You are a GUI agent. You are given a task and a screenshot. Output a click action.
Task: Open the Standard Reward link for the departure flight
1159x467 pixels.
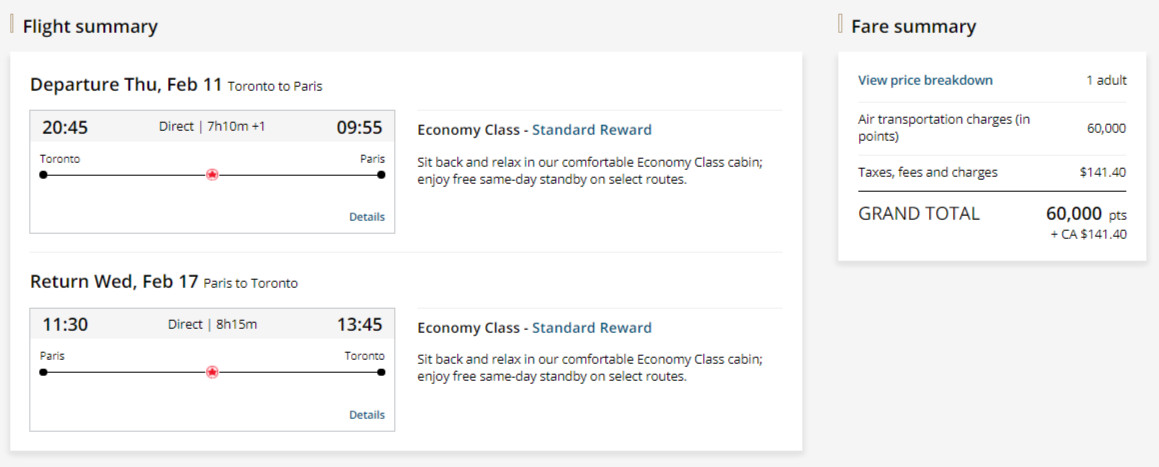591,130
